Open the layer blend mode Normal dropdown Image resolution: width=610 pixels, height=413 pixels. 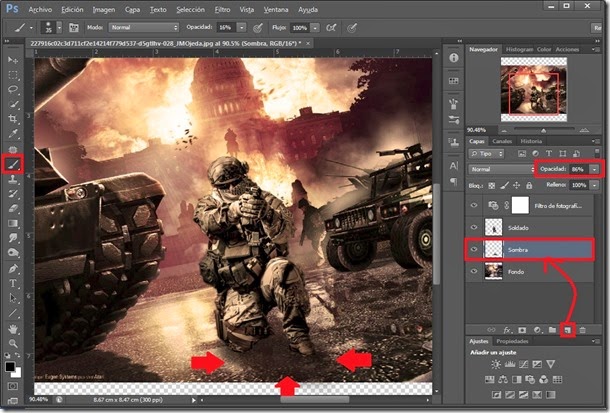tap(501, 169)
